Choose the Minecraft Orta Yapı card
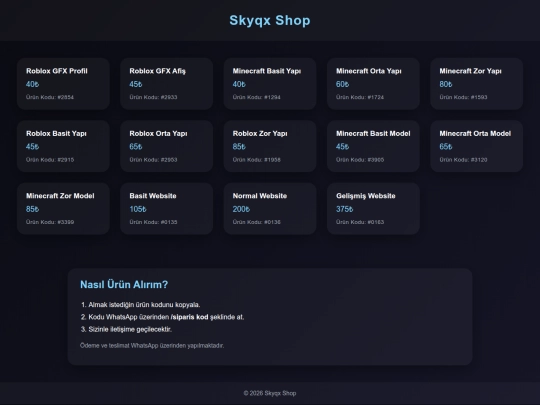The width and height of the screenshot is (540, 405). point(373,84)
